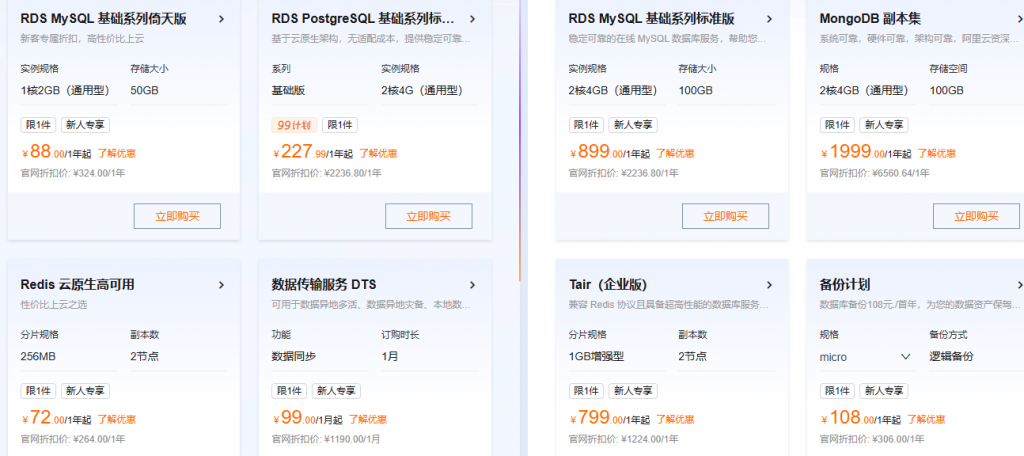This screenshot has width=1024, height=456.
Task: Expand the micro 规格 dropdown
Action: pos(906,356)
